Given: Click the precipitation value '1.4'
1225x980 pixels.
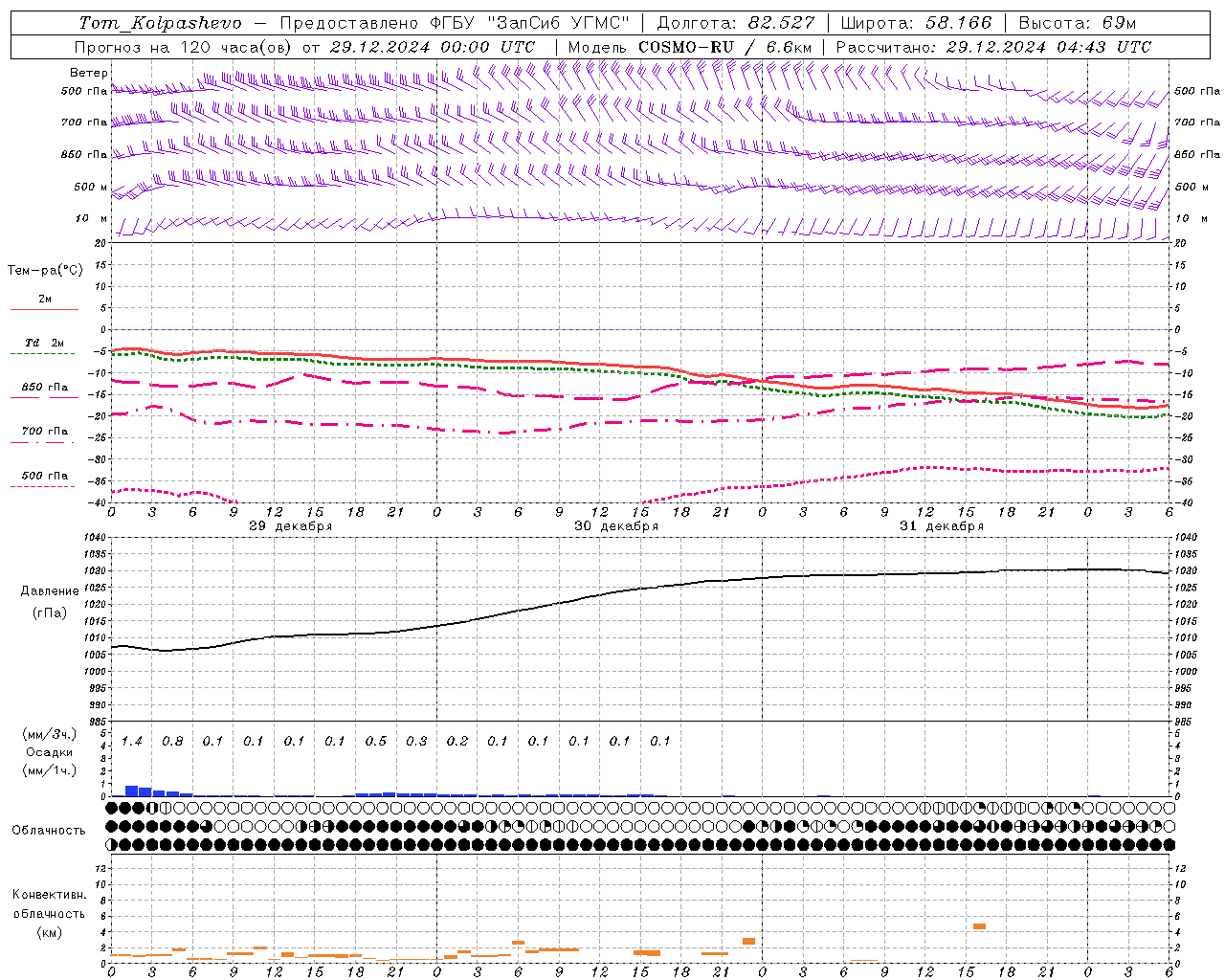Looking at the screenshot, I should pos(132,742).
